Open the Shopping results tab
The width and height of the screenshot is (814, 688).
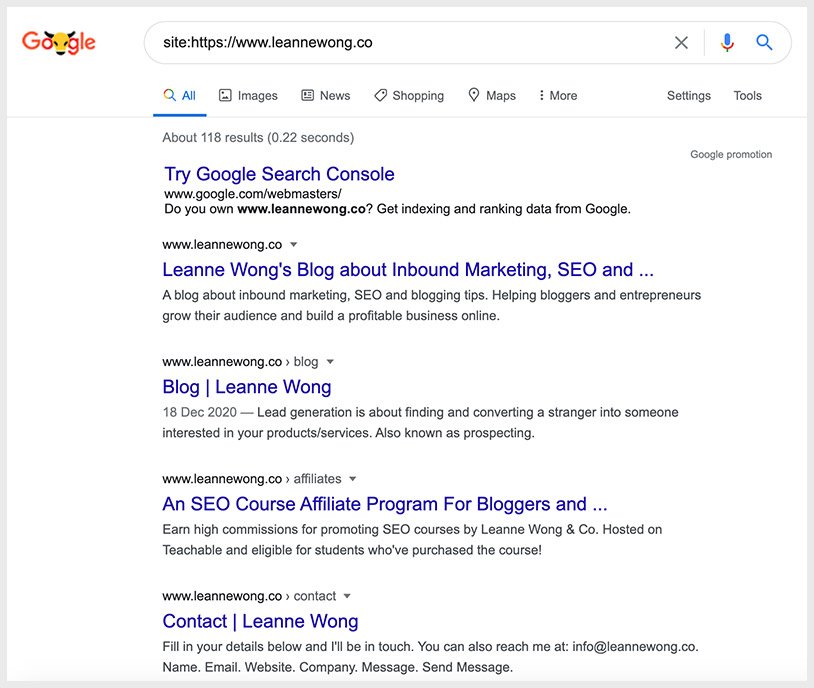click(409, 96)
